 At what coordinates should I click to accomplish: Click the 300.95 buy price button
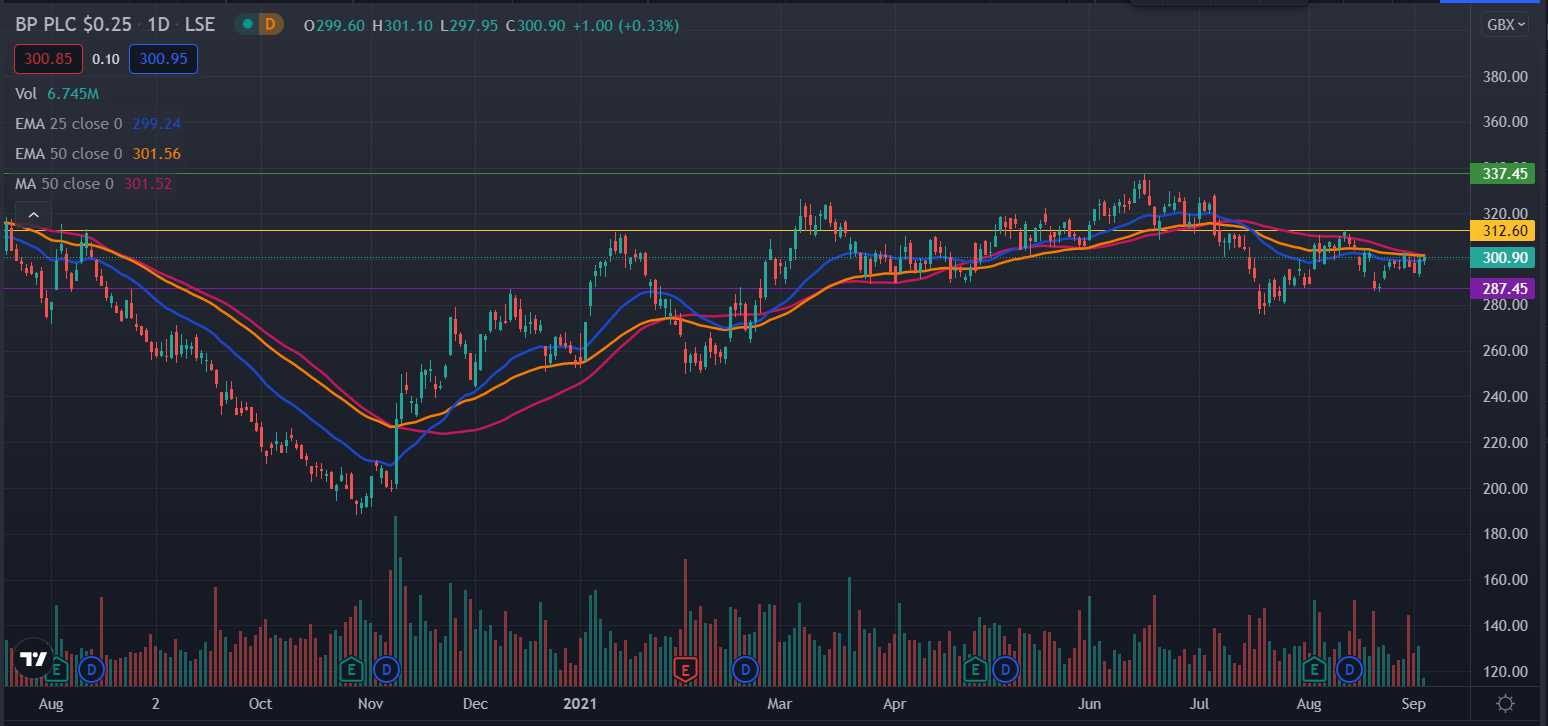coord(163,59)
